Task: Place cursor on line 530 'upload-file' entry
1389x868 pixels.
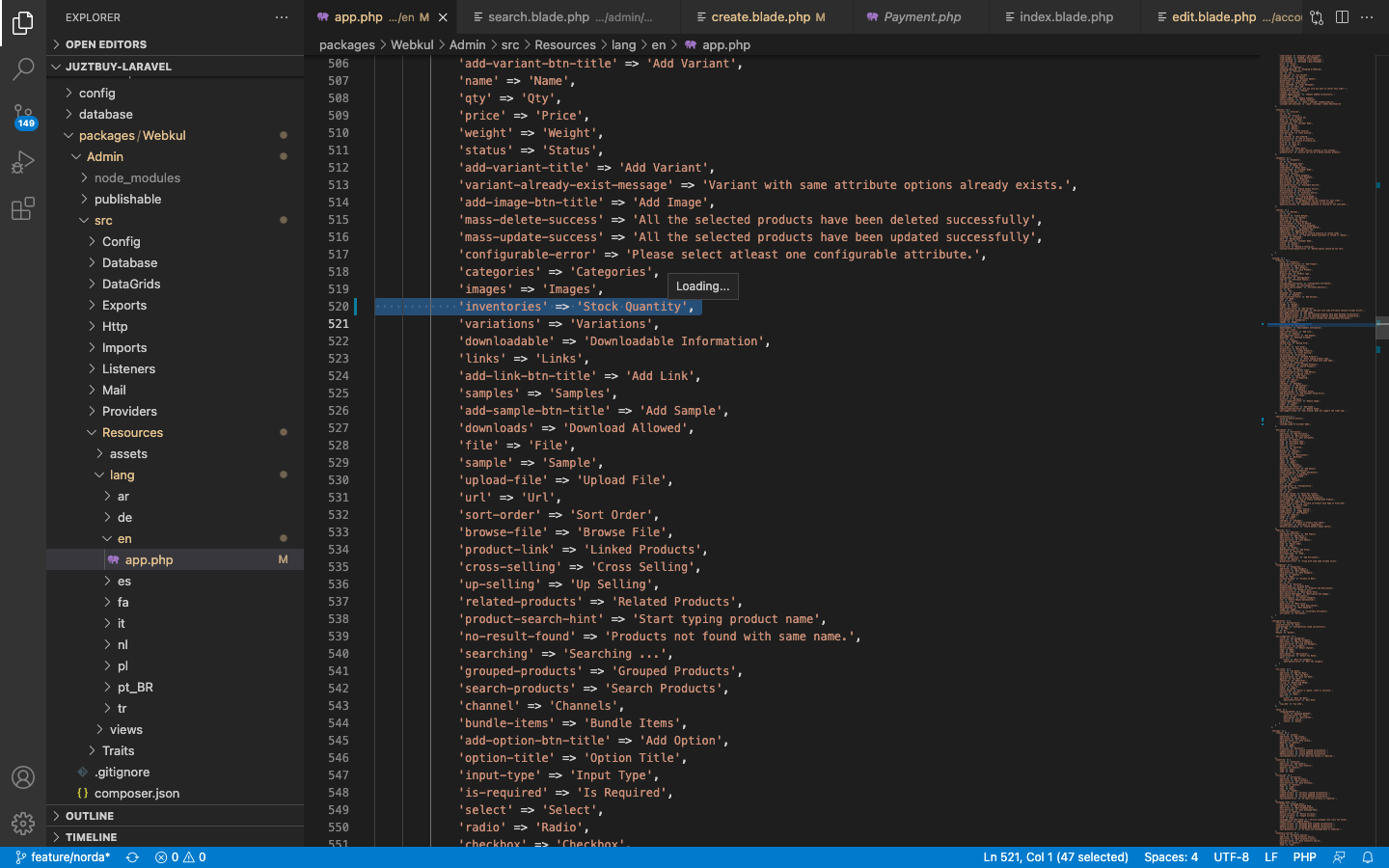Action: 565,480
